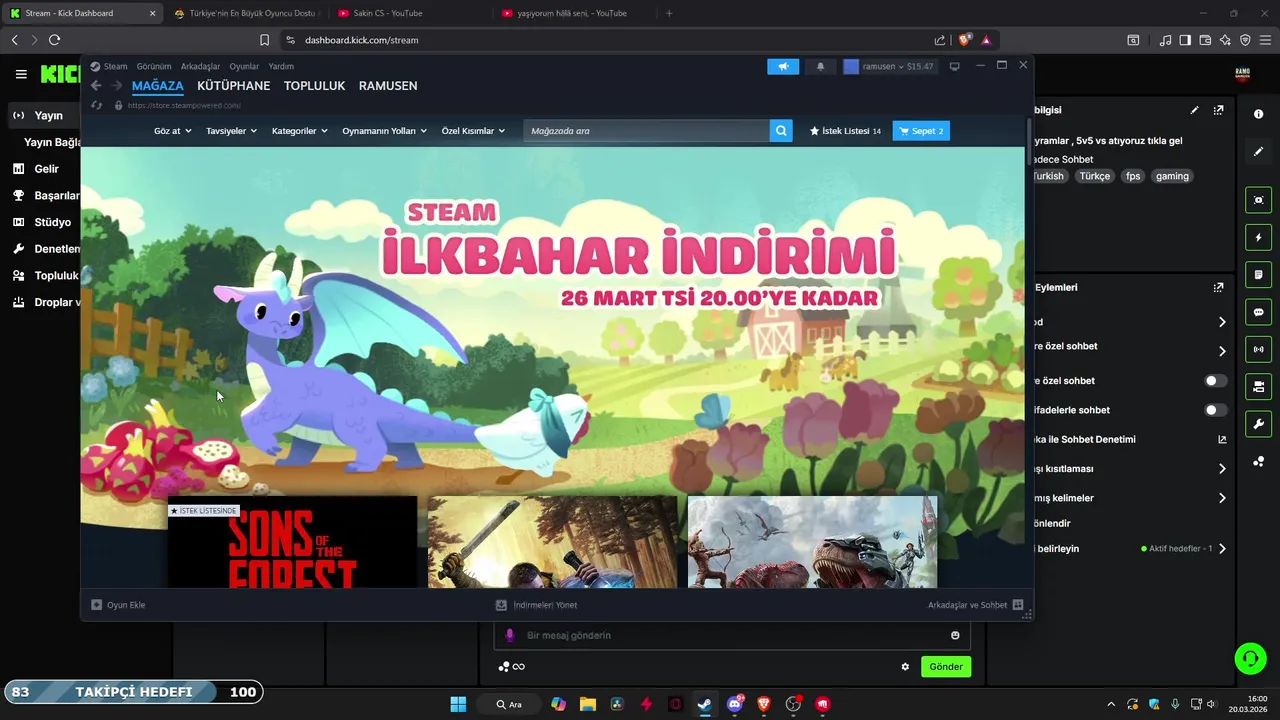Viewport: 1280px width, 720px height.
Task: Expand Aktif hedefler chevron
Action: [x=1222, y=549]
